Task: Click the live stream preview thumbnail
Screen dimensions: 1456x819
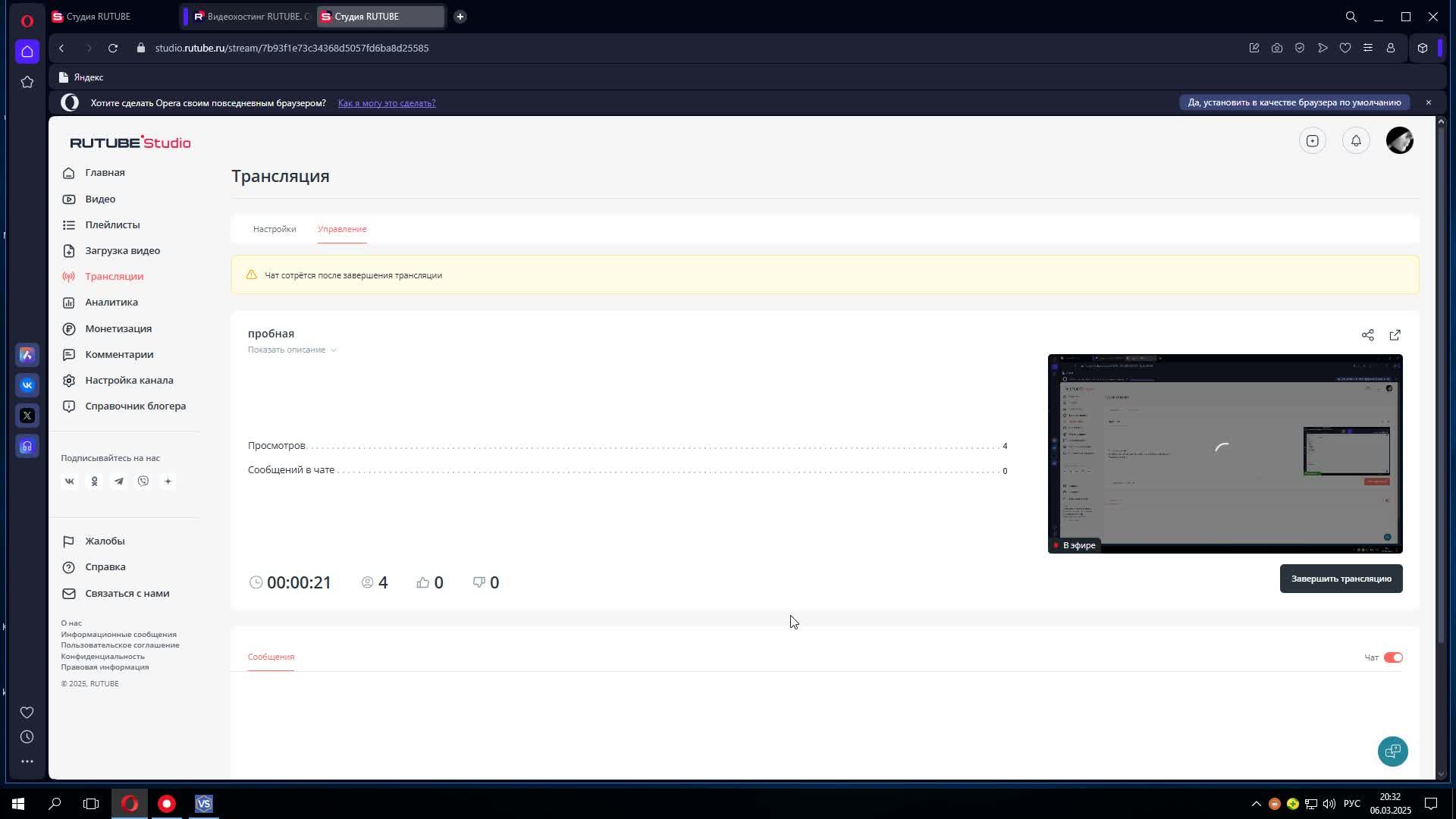Action: coord(1225,453)
